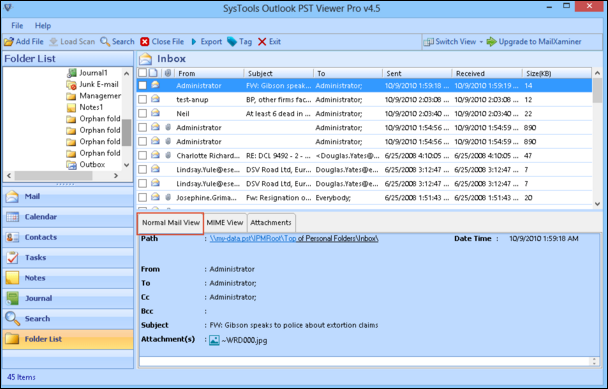Image resolution: width=608 pixels, height=389 pixels.
Task: Click the email list vertical scrollbar thumb
Action: [597, 91]
